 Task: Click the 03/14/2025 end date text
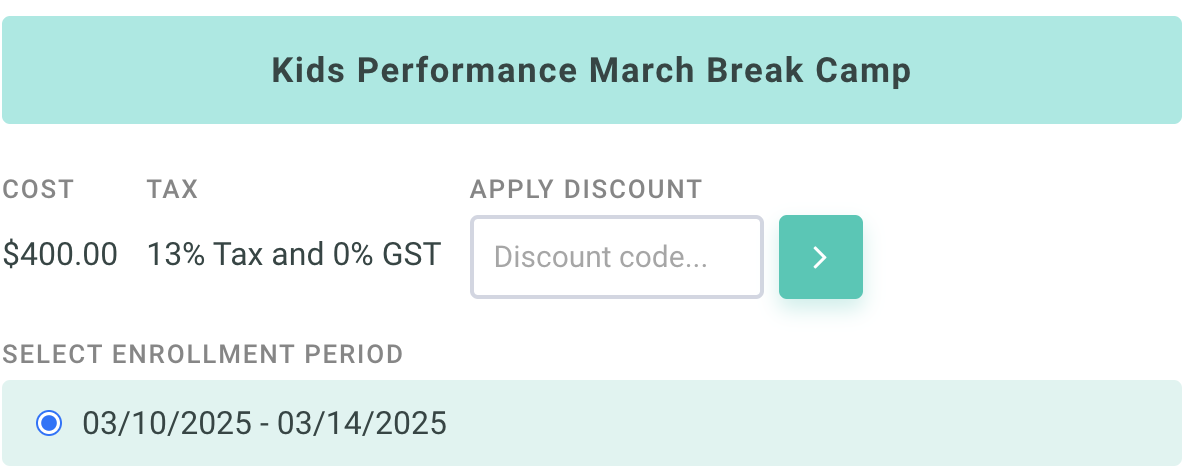click(362, 423)
